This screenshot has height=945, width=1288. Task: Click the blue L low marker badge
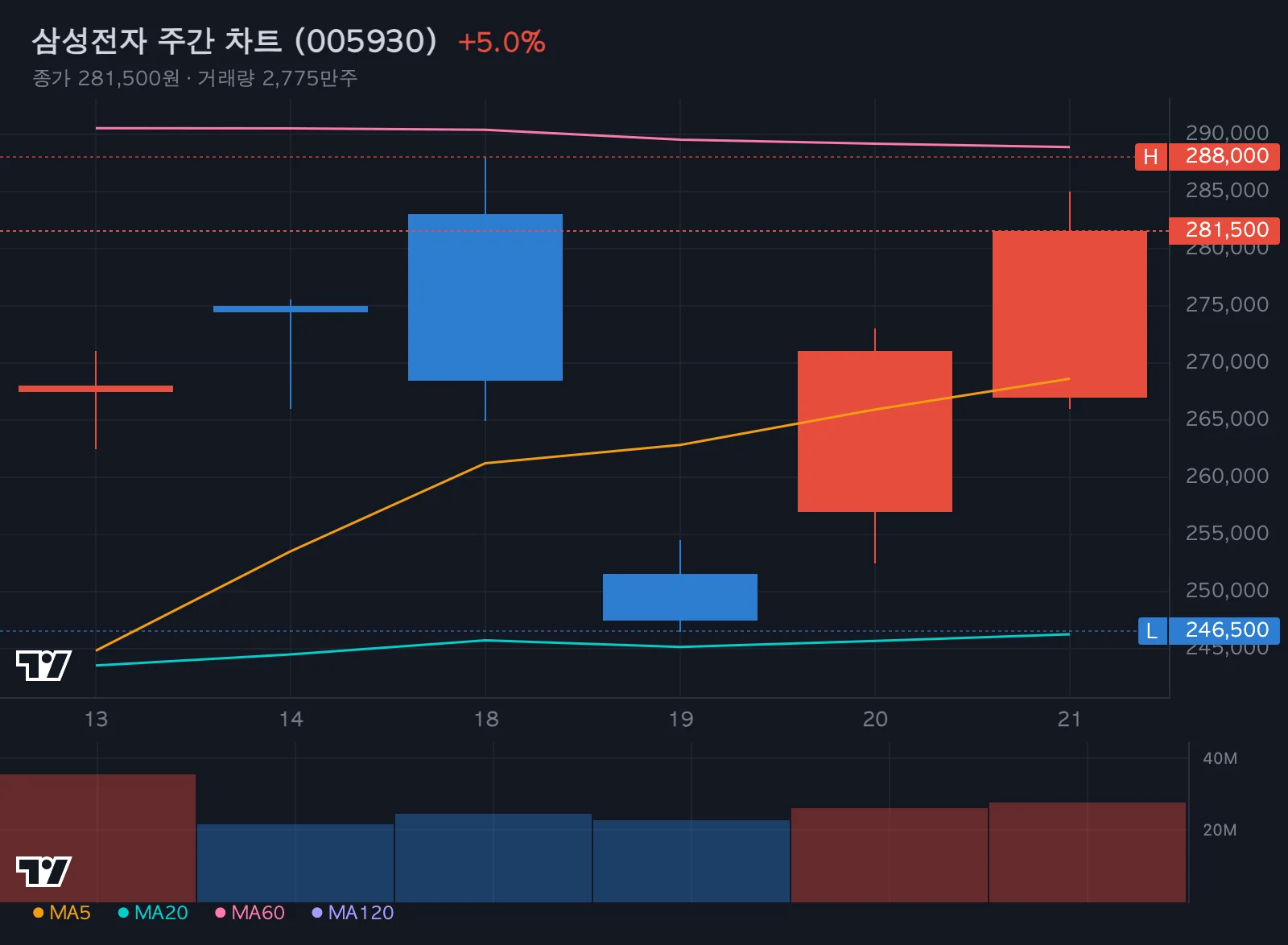[1152, 631]
